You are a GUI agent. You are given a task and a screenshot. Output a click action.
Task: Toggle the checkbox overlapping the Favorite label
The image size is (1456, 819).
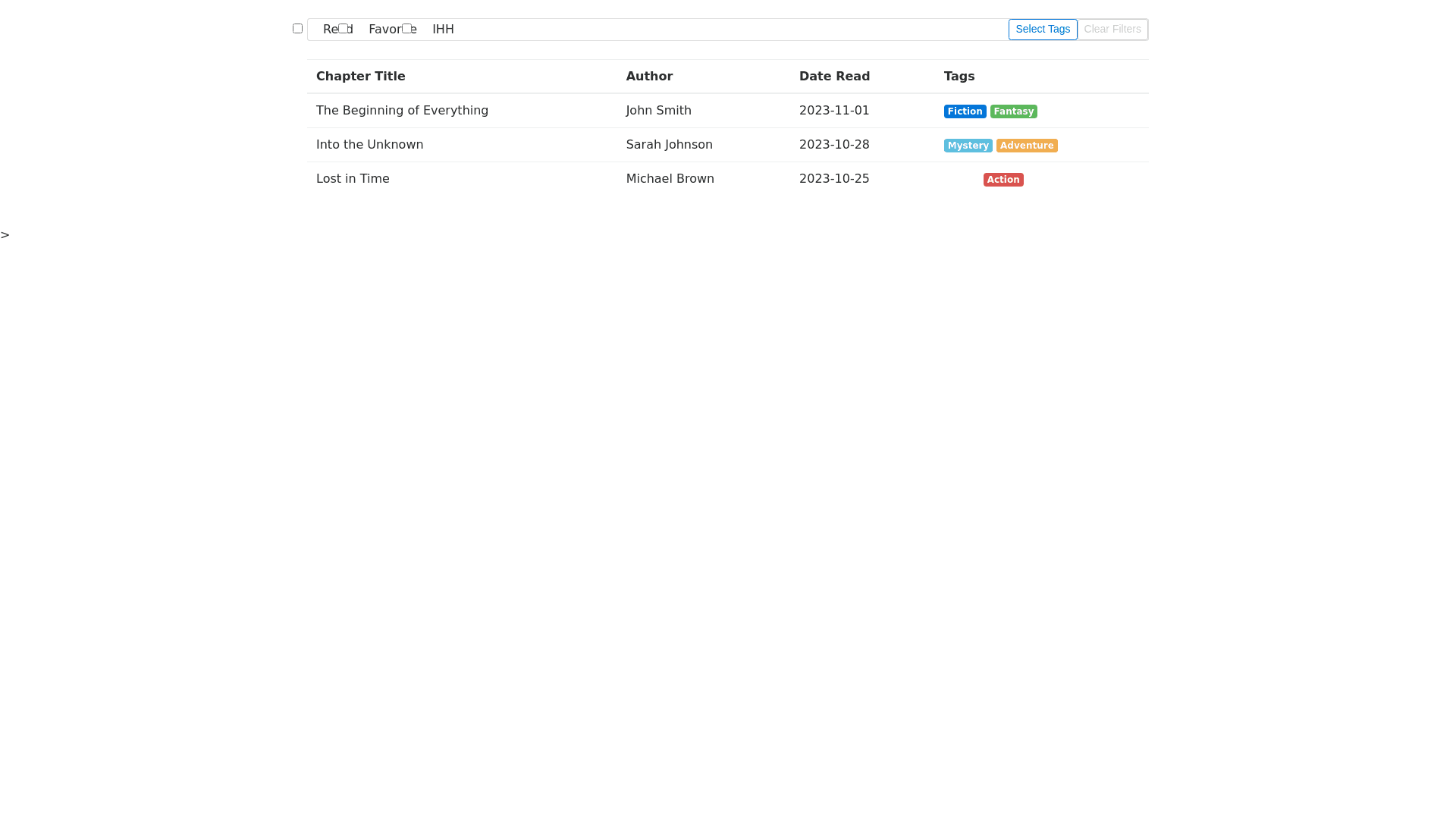407,29
